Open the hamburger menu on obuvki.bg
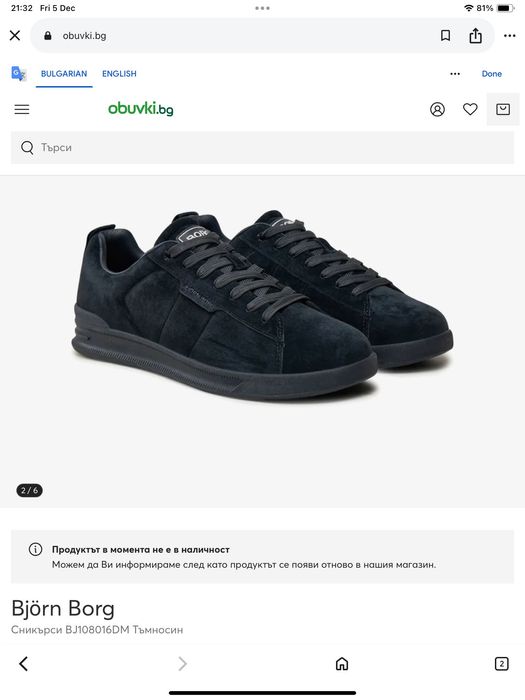This screenshot has height=700, width=525. coord(22,109)
